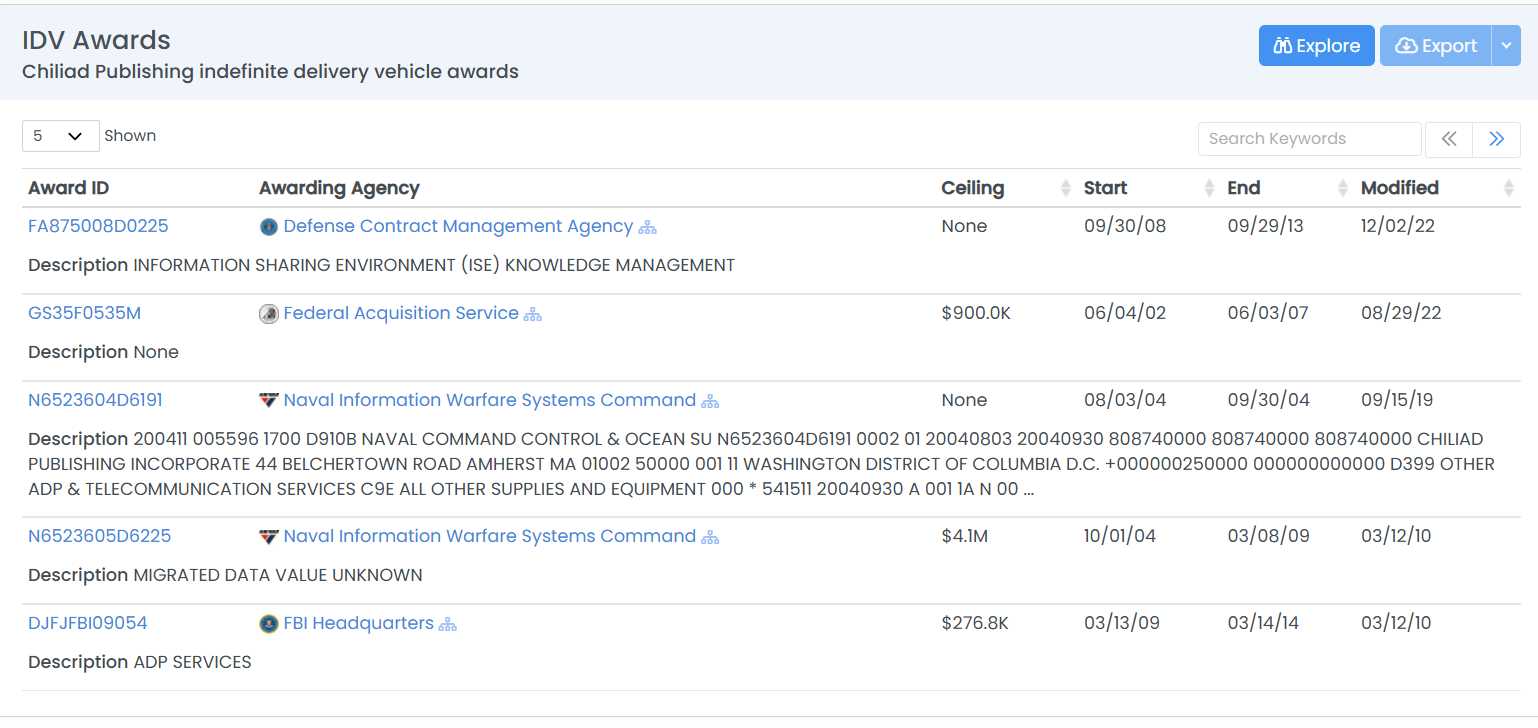The width and height of the screenshot is (1538, 728).
Task: Click the Award ID column header
Action: click(x=69, y=188)
